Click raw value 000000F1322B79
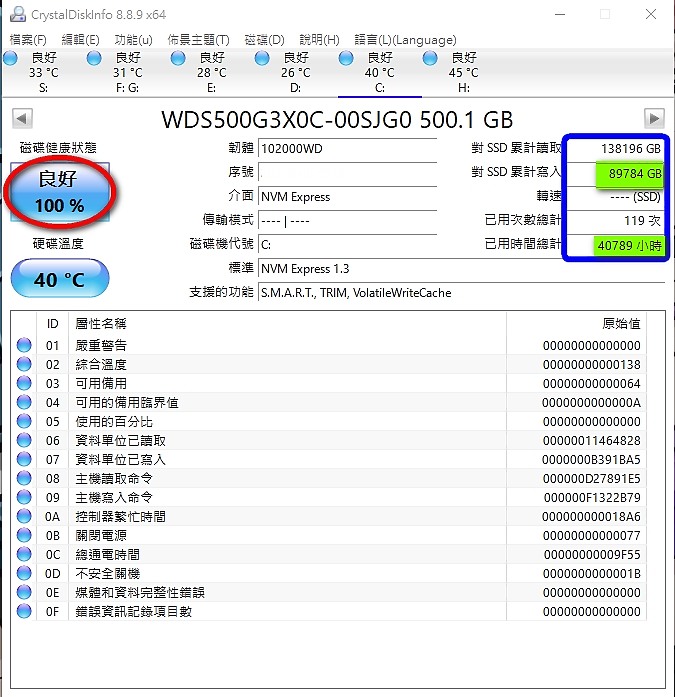Image resolution: width=675 pixels, height=697 pixels. pyautogui.click(x=592, y=497)
